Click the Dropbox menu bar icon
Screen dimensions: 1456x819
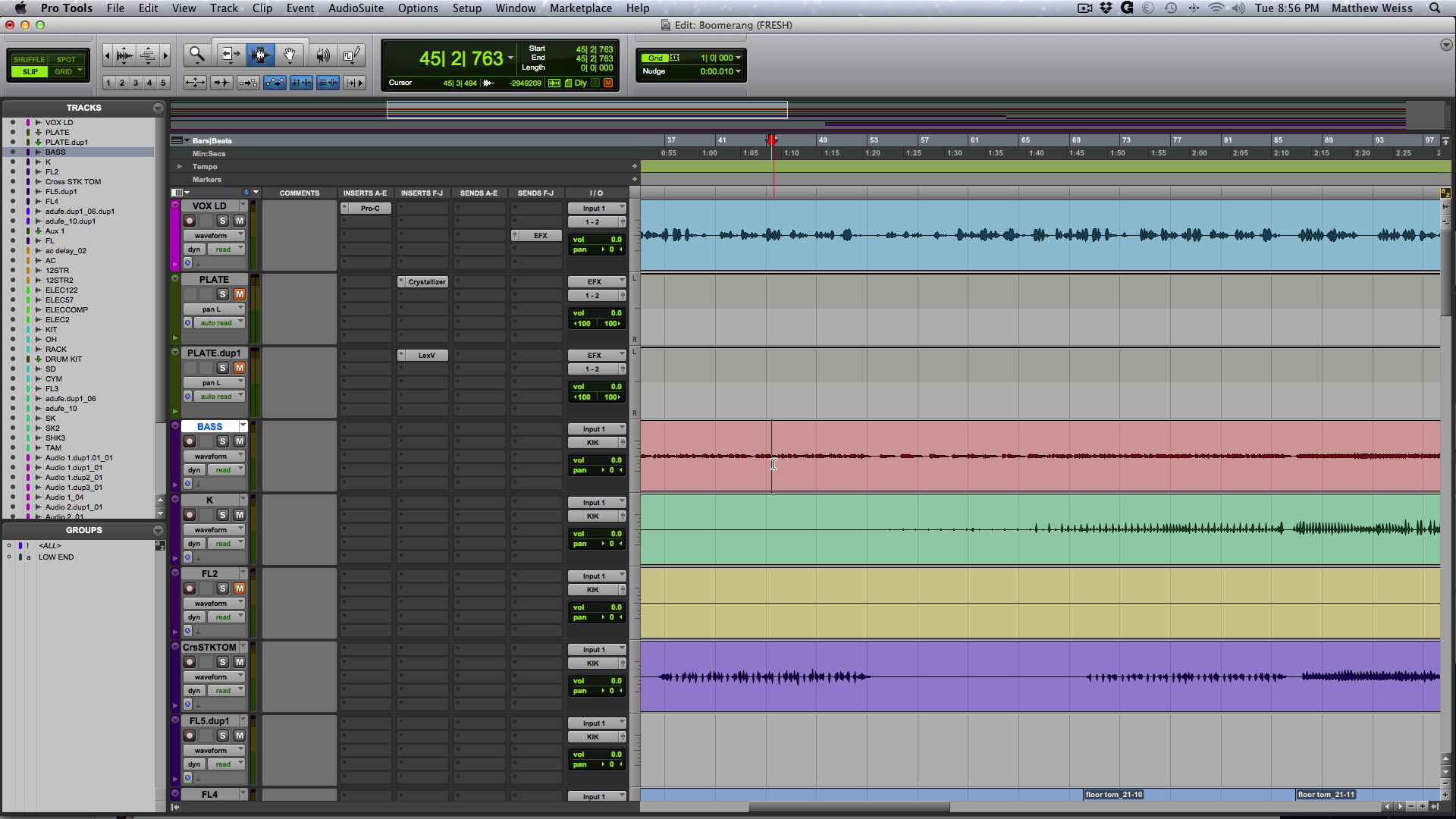point(1106,8)
